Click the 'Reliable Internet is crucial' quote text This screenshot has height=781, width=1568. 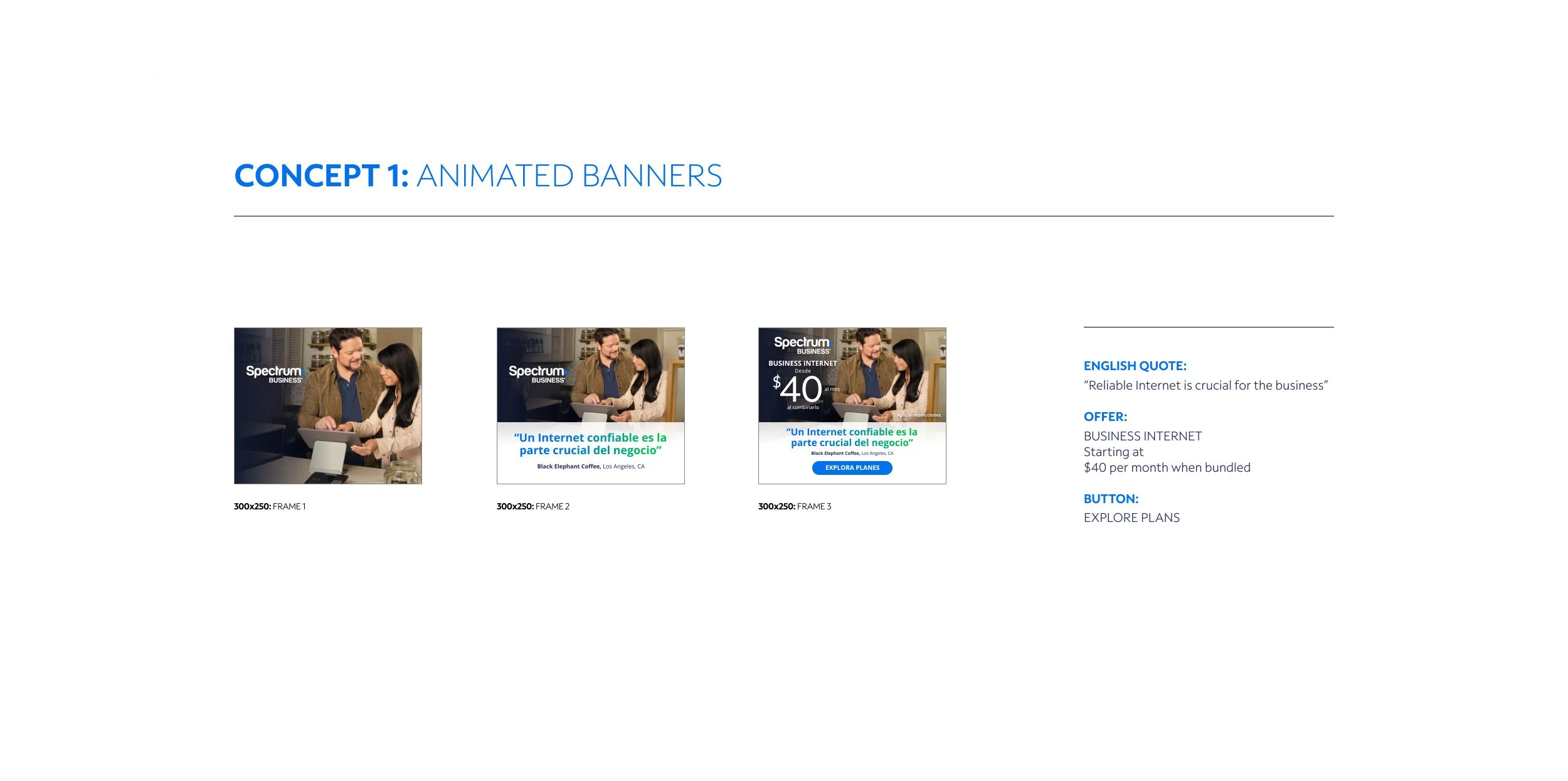[x=1205, y=386]
